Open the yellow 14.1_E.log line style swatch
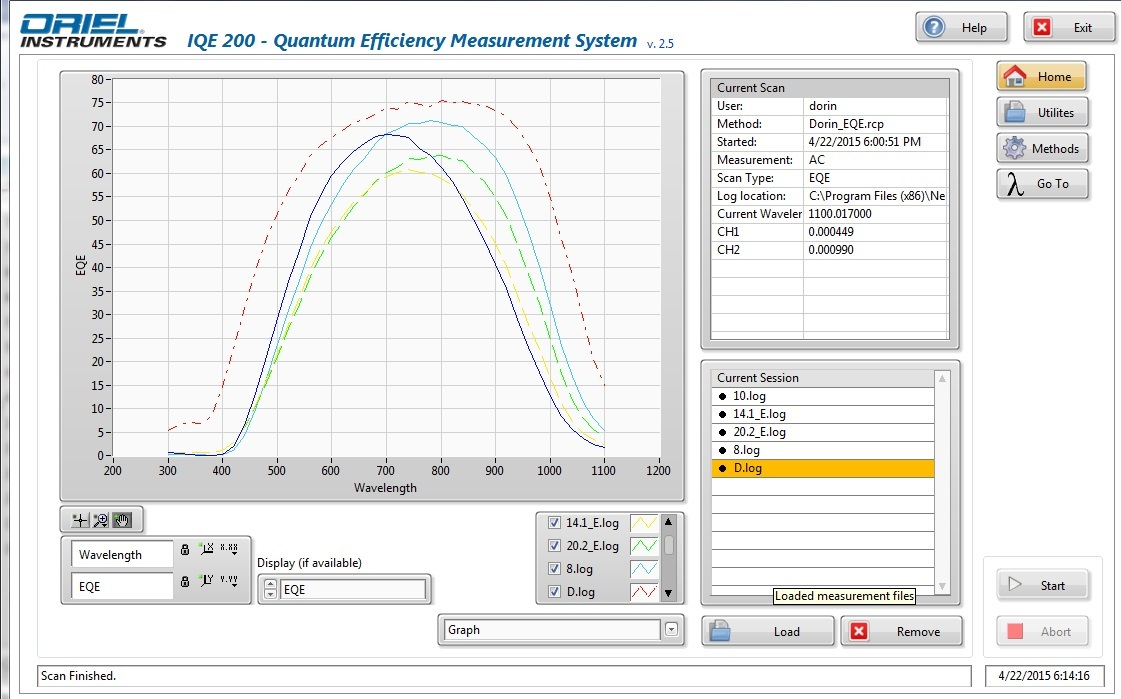The width and height of the screenshot is (1121, 699). (x=644, y=522)
